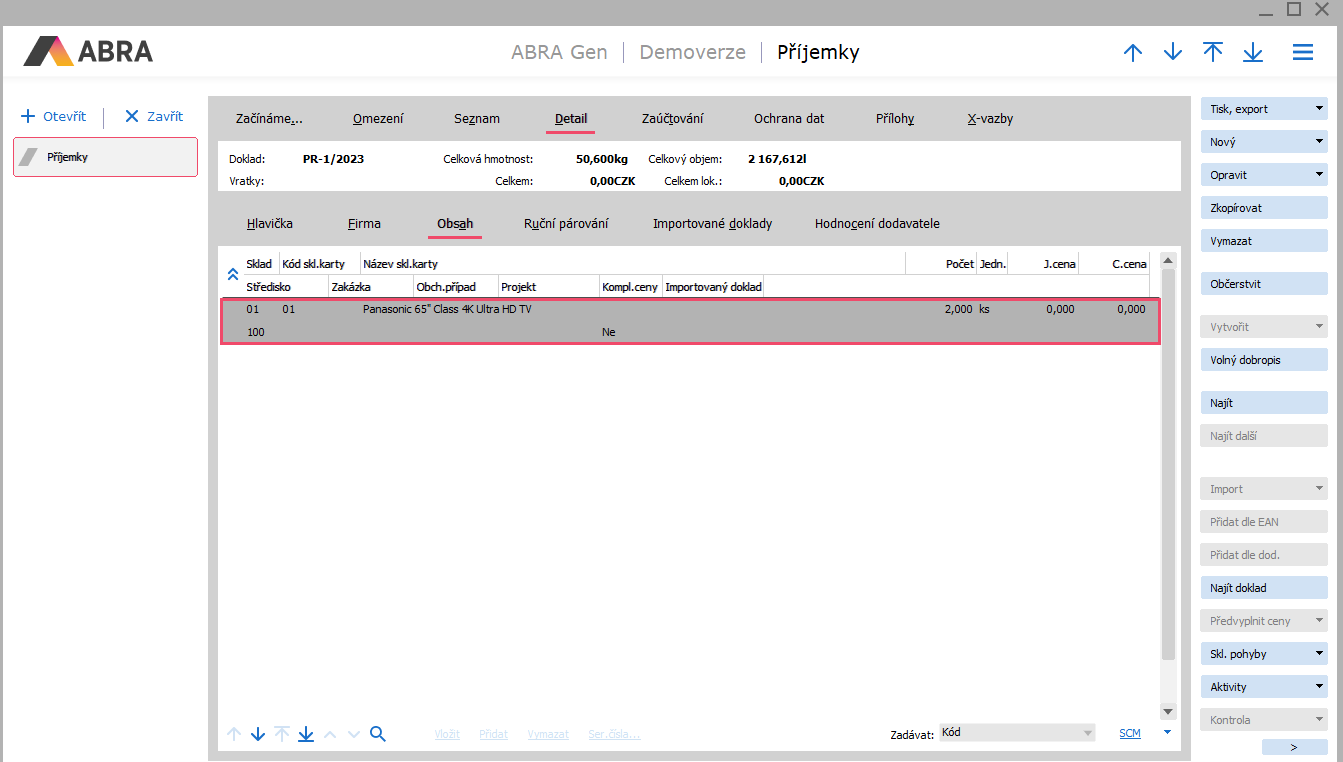Select the Panasonic 65" Class 4K Ultra HD TV row
1343x762 pixels.
tap(690, 321)
